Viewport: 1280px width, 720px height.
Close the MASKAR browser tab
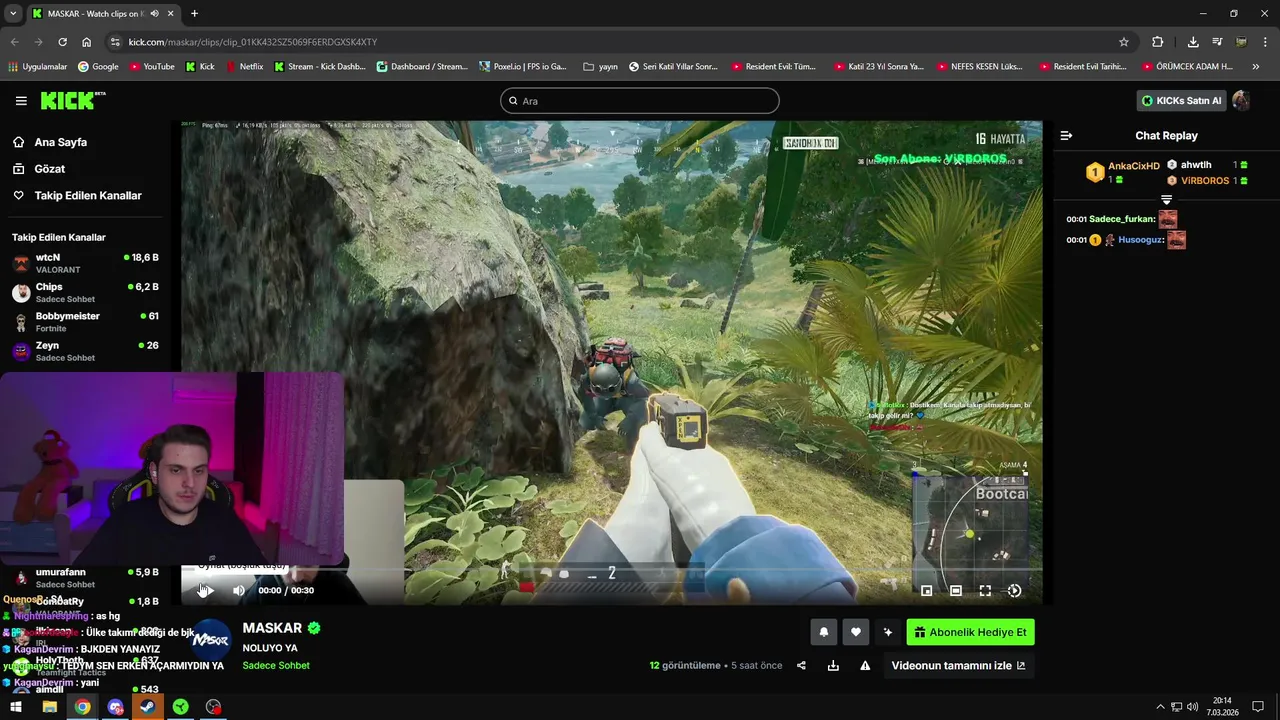(x=170, y=14)
